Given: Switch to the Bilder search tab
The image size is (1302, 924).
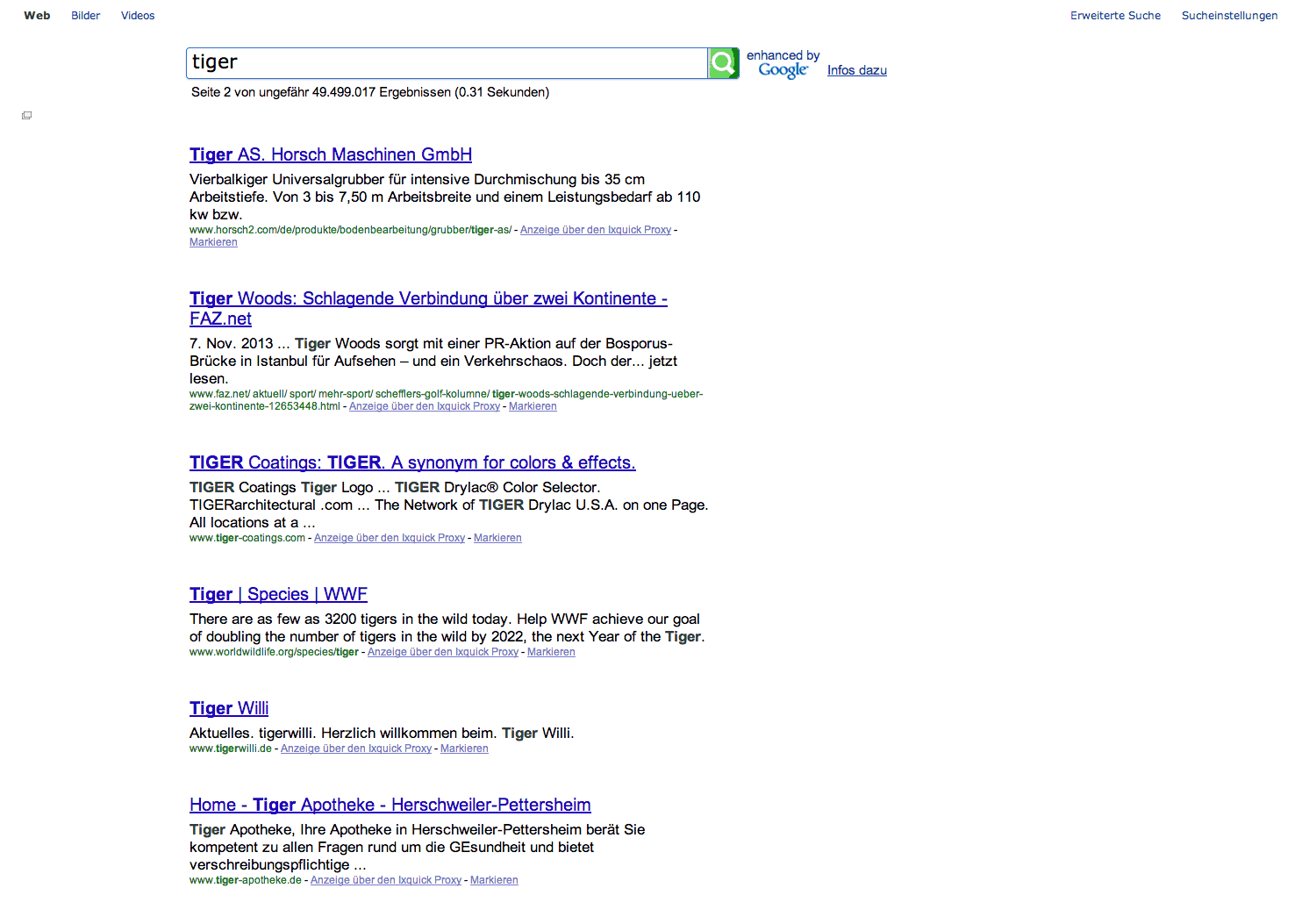Looking at the screenshot, I should [x=86, y=16].
